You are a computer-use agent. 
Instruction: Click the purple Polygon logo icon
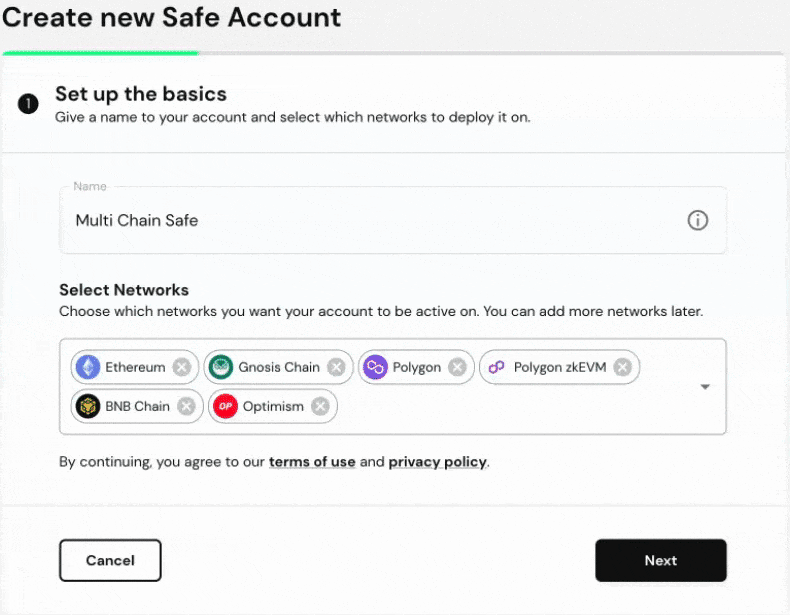tap(375, 367)
